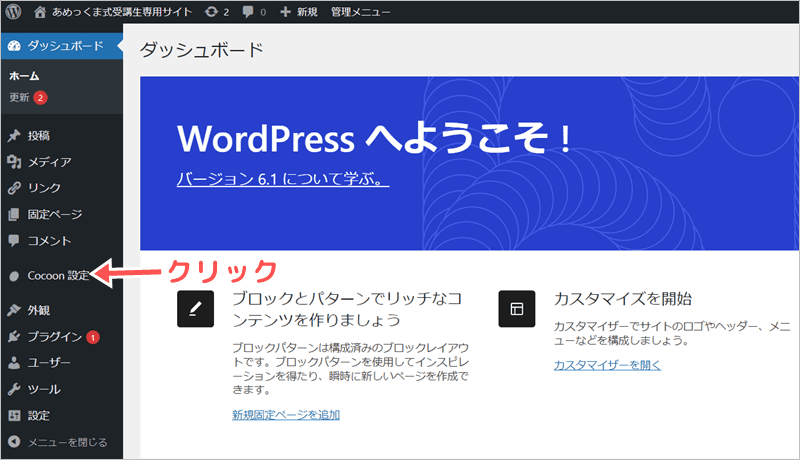Collapse sidebar with メニューを閉じる
This screenshot has height=460, width=800.
click(x=66, y=441)
